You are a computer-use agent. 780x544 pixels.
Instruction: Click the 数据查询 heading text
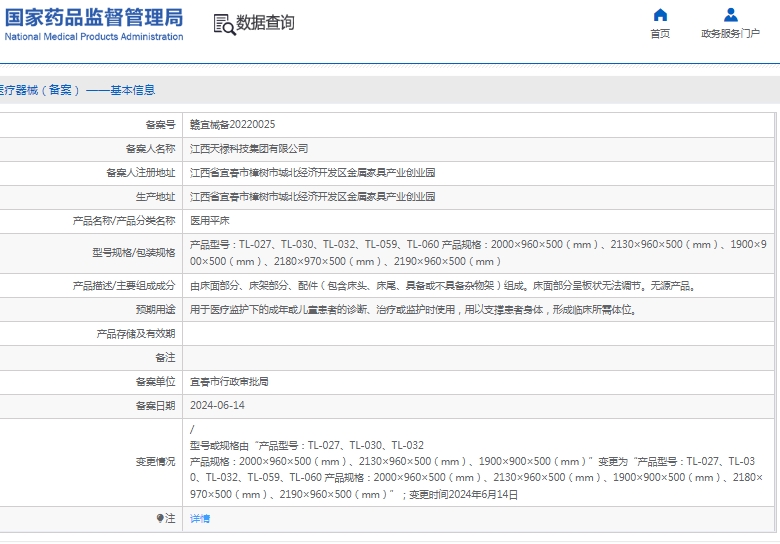(x=265, y=23)
